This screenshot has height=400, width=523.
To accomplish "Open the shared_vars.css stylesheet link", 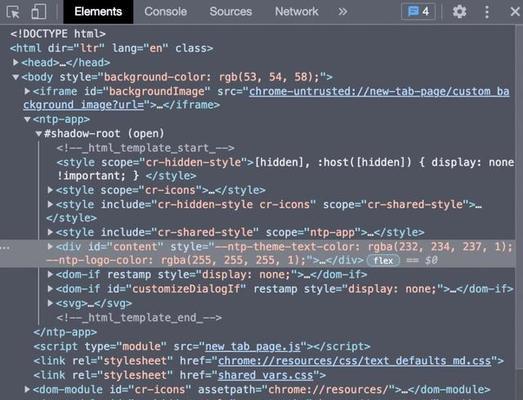I will pos(266,375).
